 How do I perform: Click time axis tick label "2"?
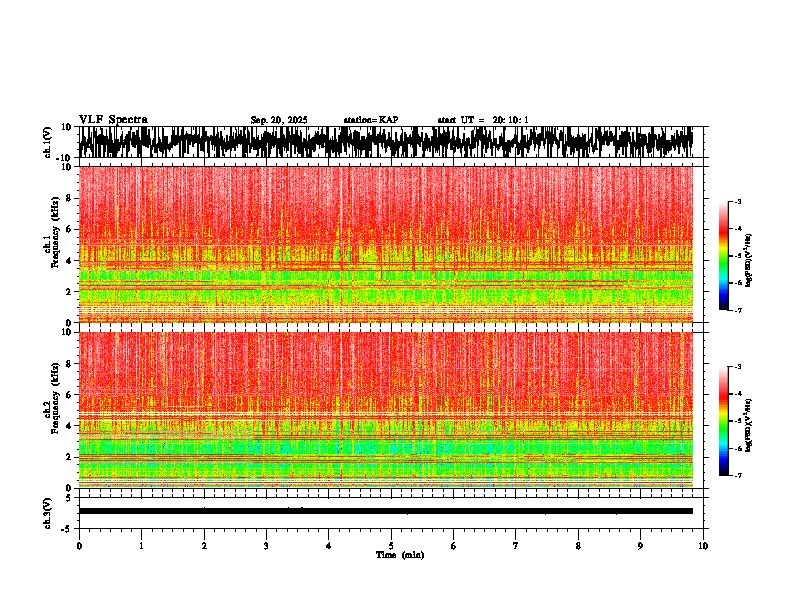pos(204,546)
